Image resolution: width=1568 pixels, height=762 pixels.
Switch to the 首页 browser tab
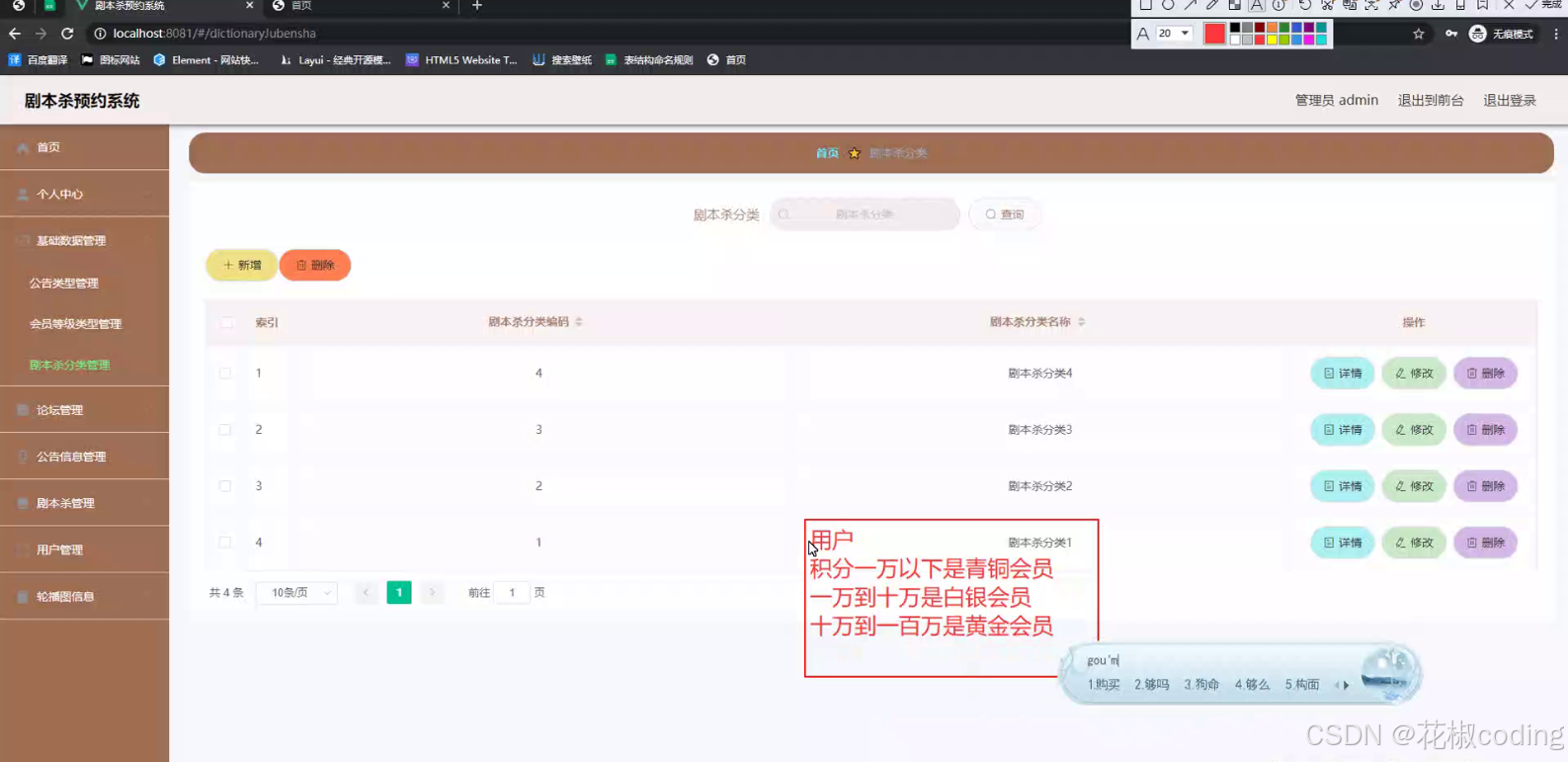tap(361, 6)
